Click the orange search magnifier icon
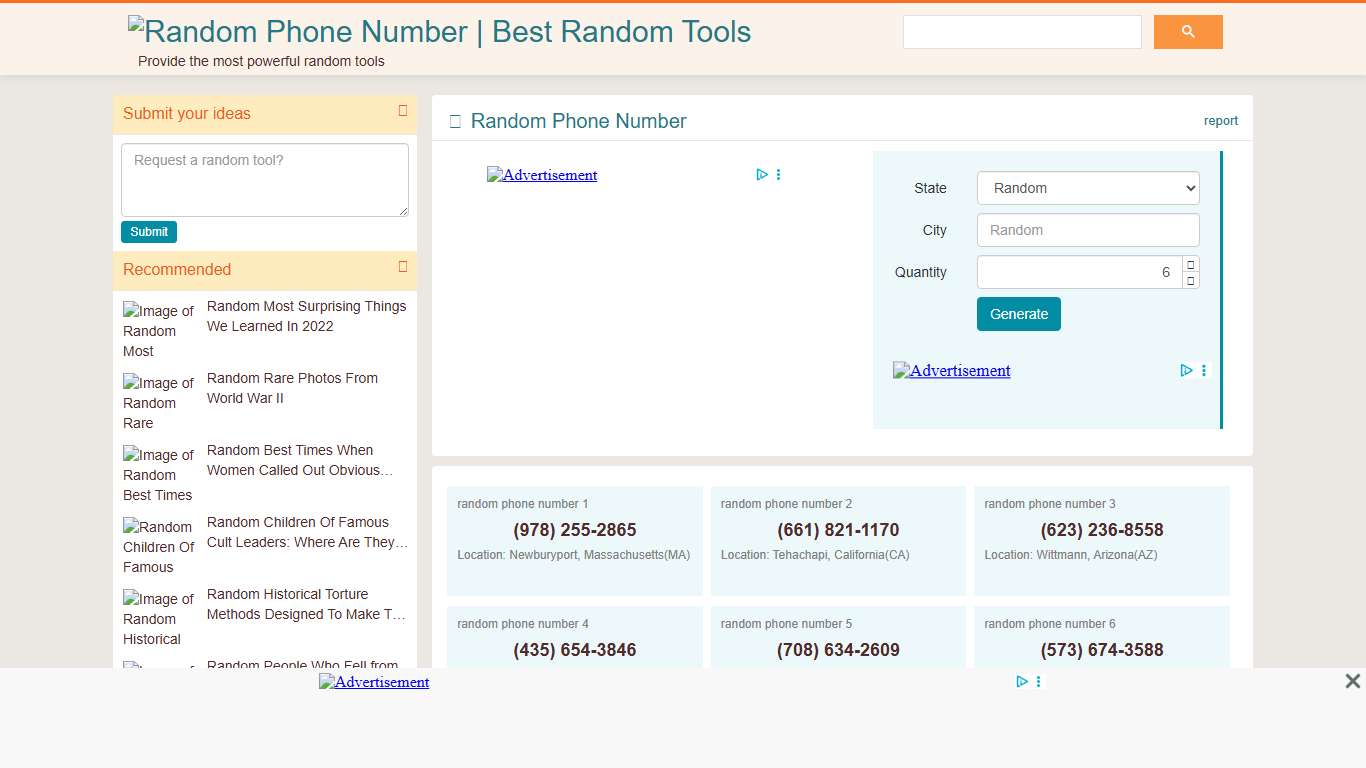This screenshot has width=1366, height=768. 1188,31
